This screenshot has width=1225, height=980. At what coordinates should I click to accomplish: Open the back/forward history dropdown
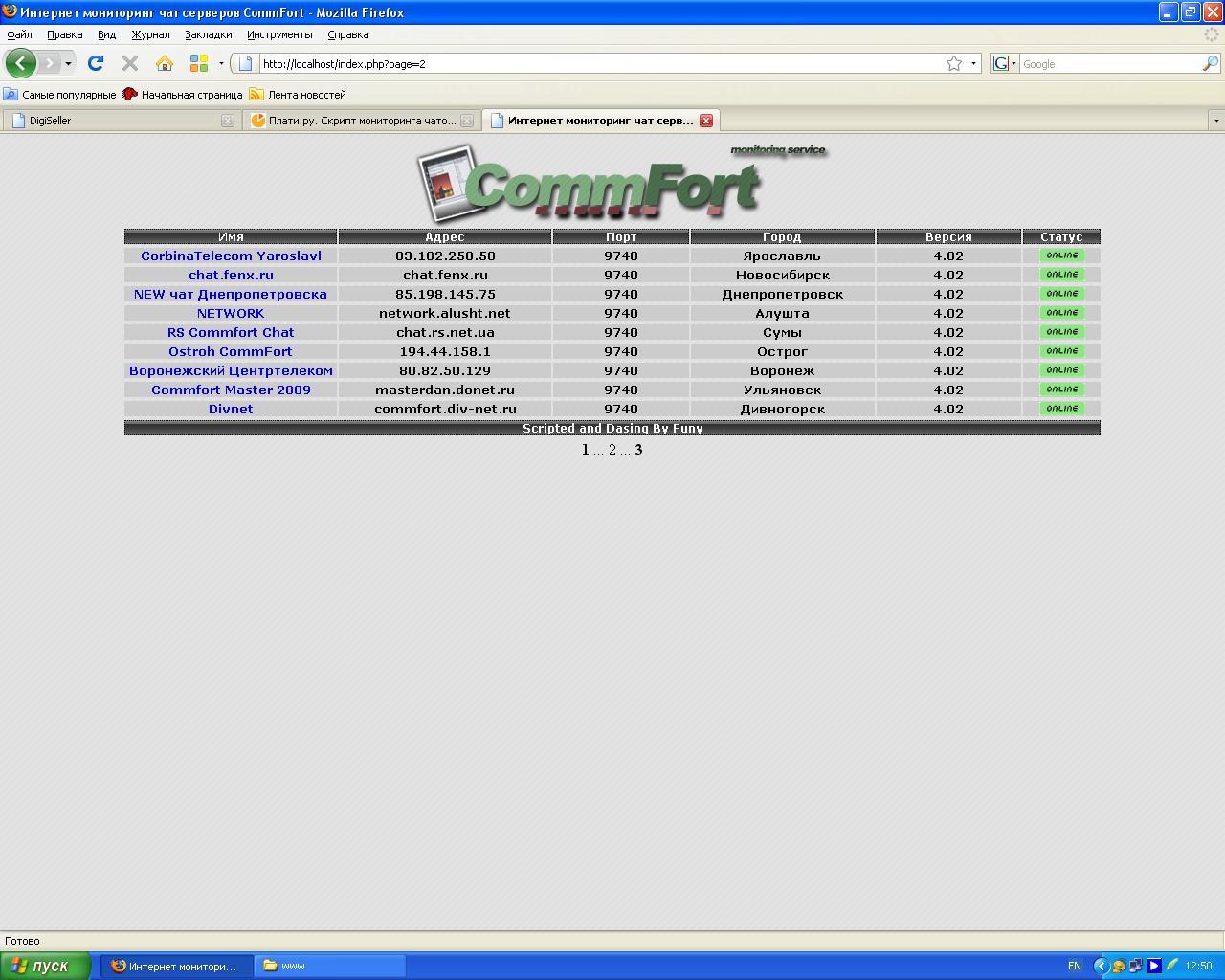click(68, 64)
